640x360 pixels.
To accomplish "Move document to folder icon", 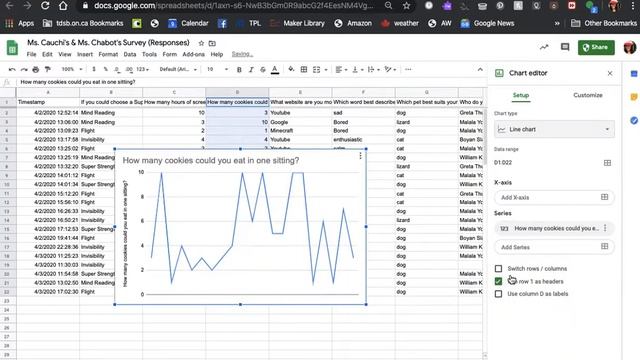I will 212,43.
